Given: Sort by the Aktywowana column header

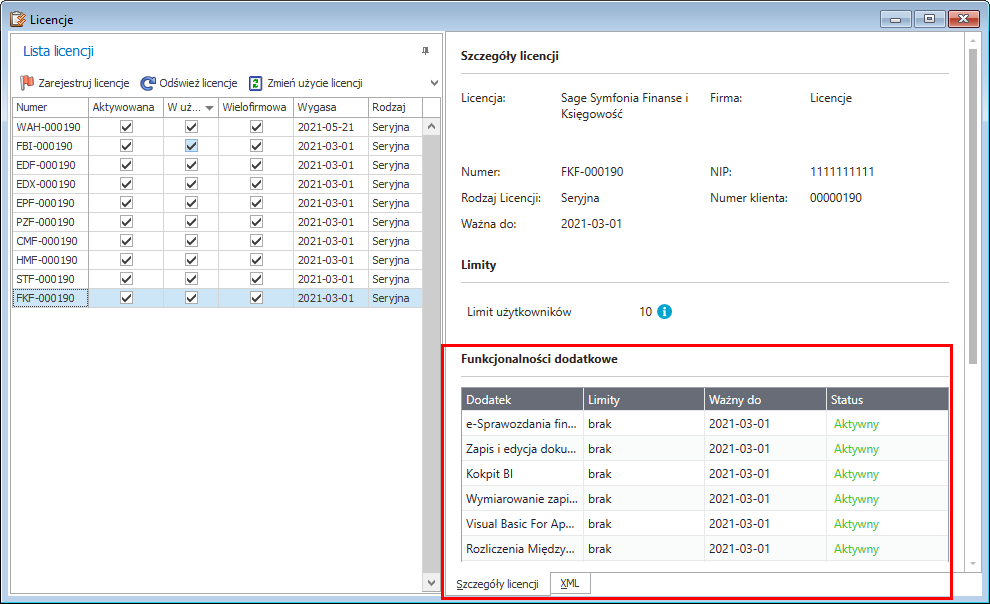Looking at the screenshot, I should (x=126, y=107).
